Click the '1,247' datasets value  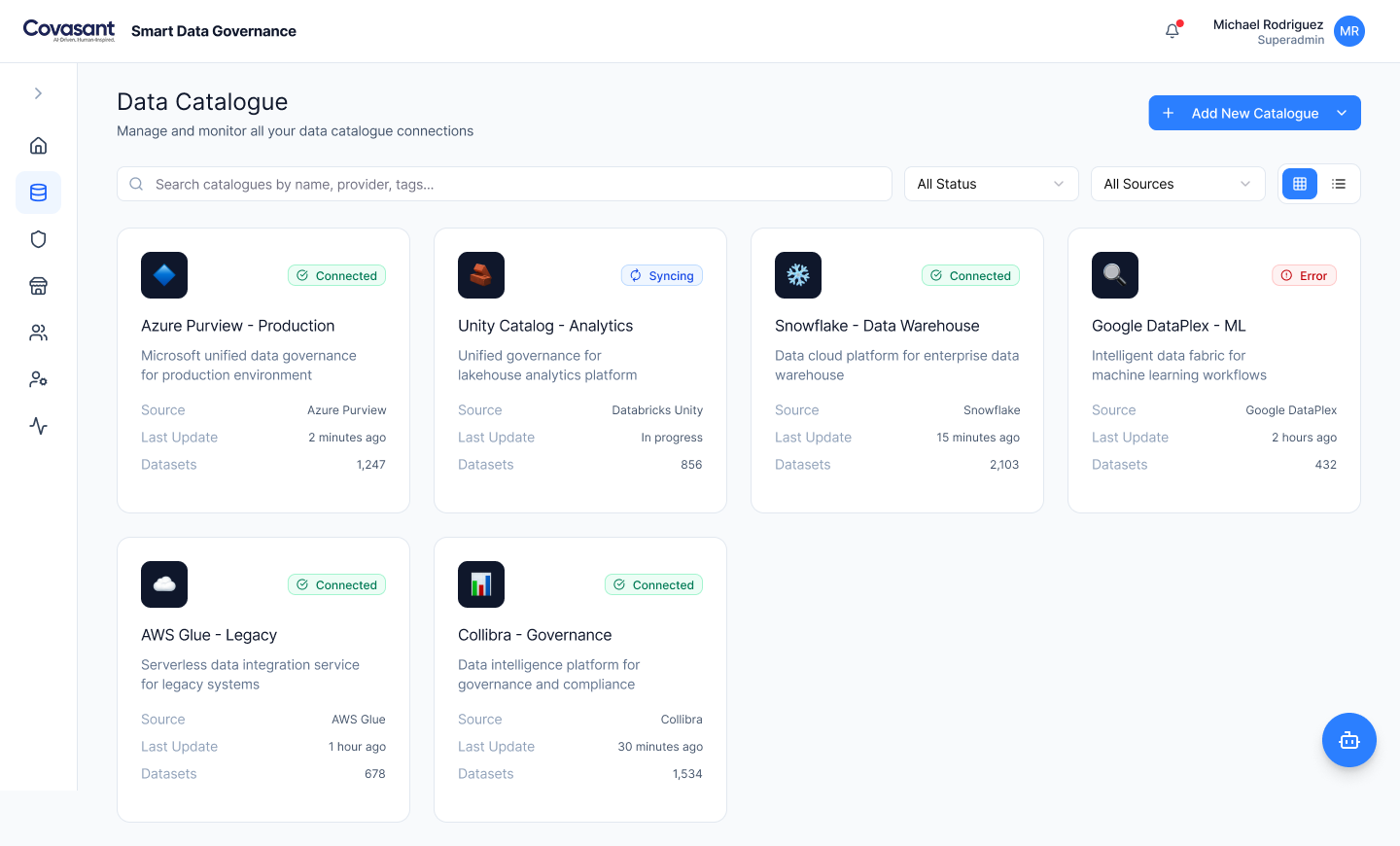pyautogui.click(x=371, y=465)
